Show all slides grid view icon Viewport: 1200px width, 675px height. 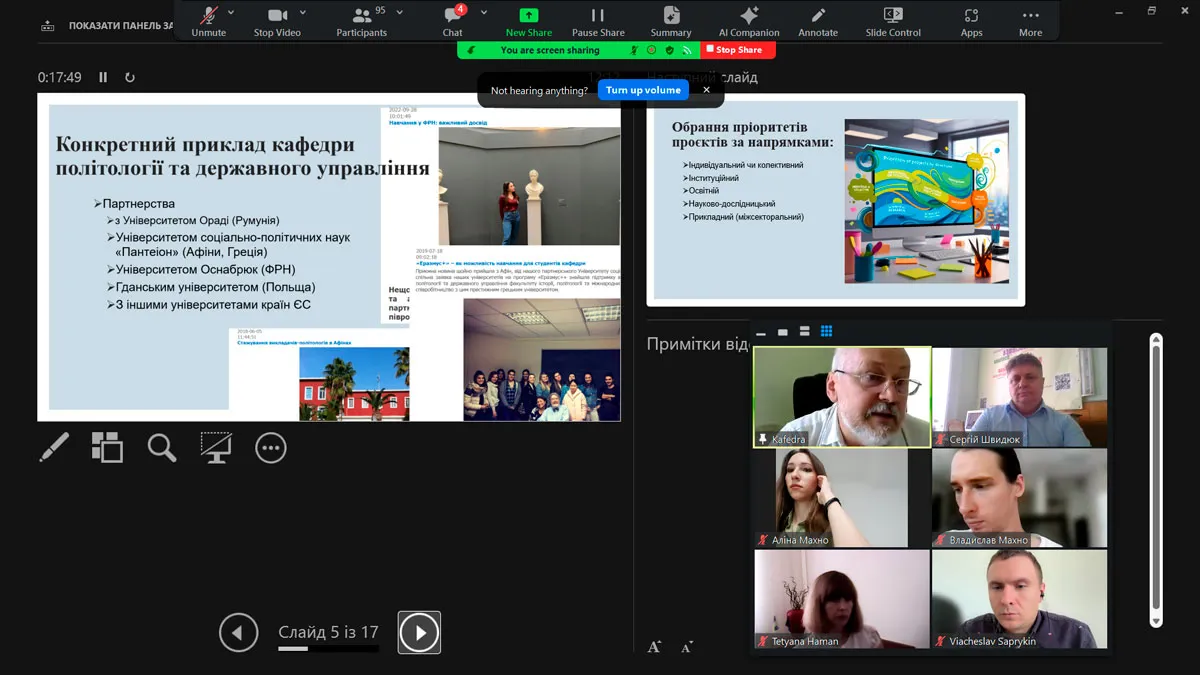[x=107, y=447]
